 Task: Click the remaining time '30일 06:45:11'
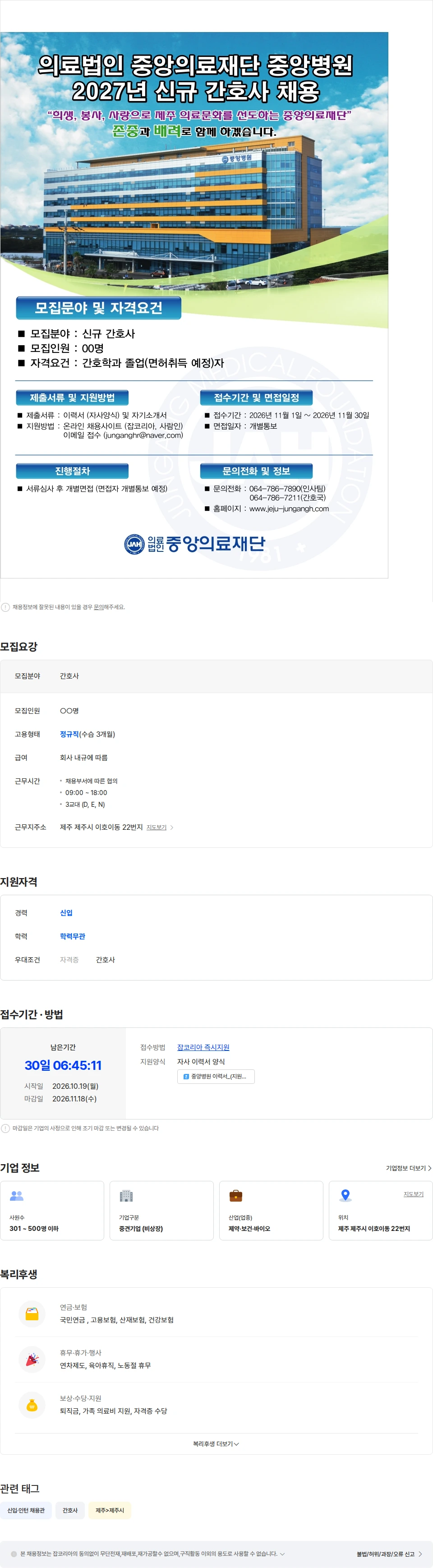point(63,1065)
